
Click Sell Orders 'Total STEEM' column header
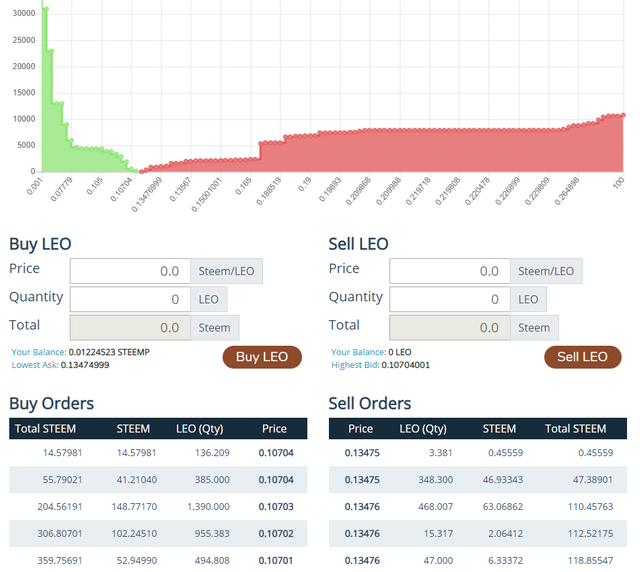point(576,429)
